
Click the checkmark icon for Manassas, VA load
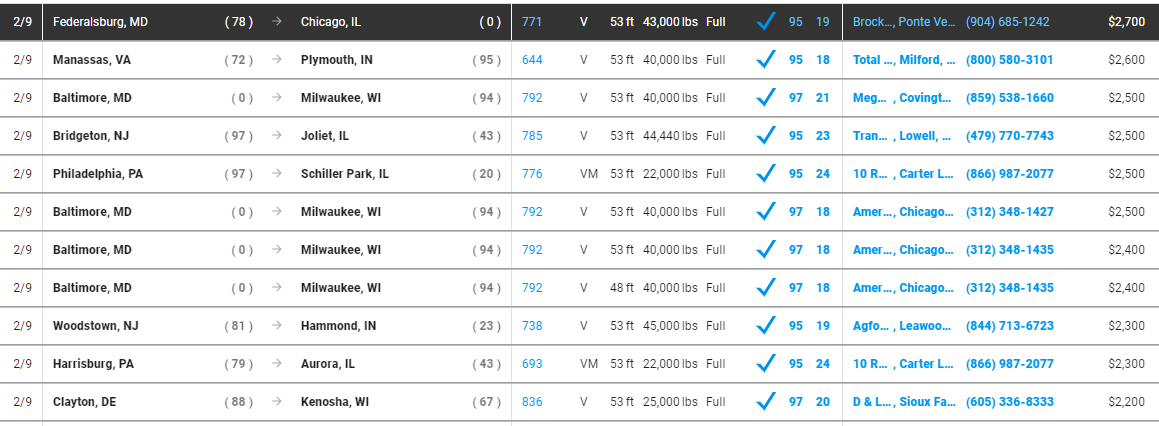point(766,59)
